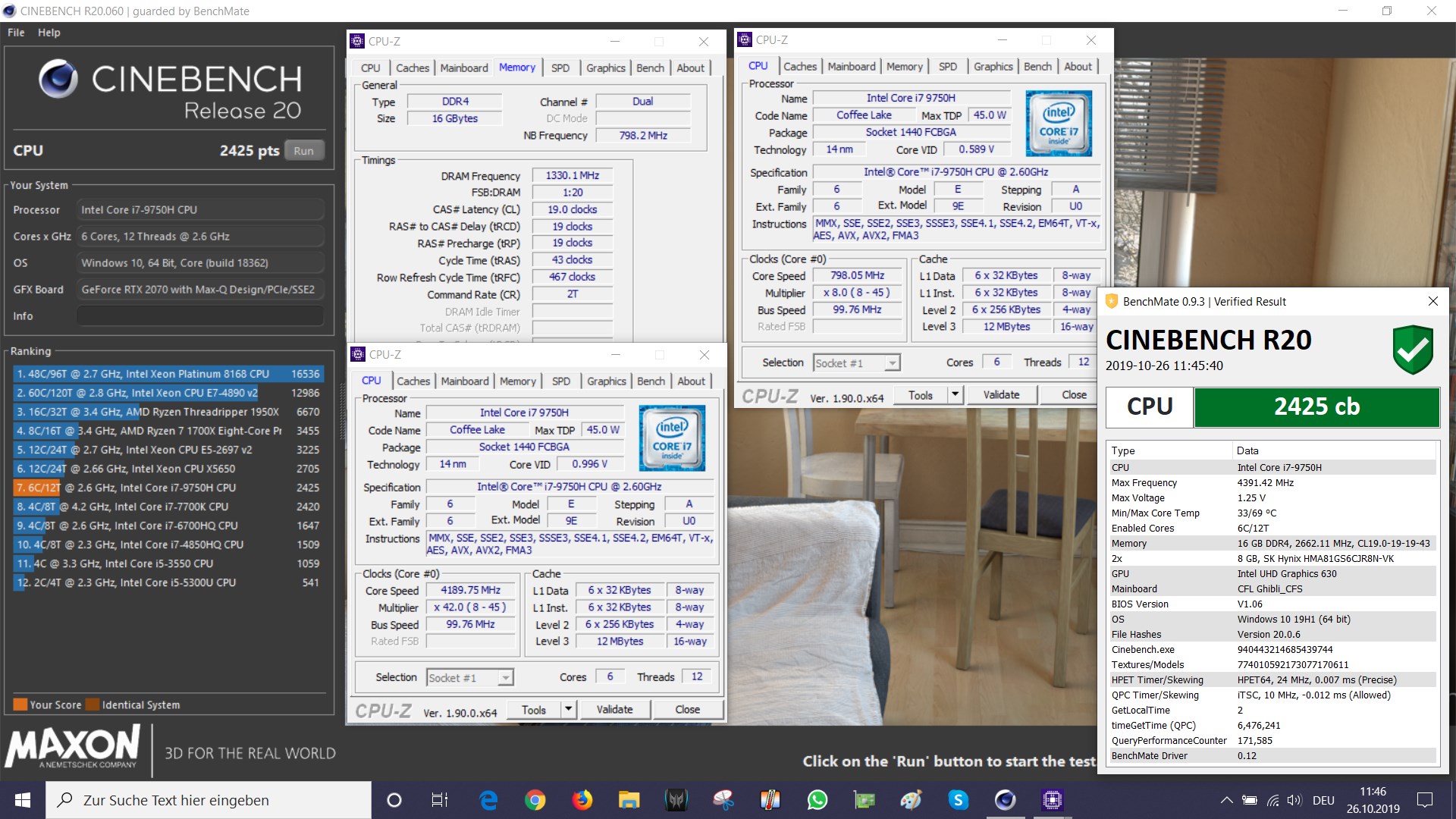Open Memory tab in right CPU-Z window
This screenshot has width=1456, height=819.
(905, 66)
